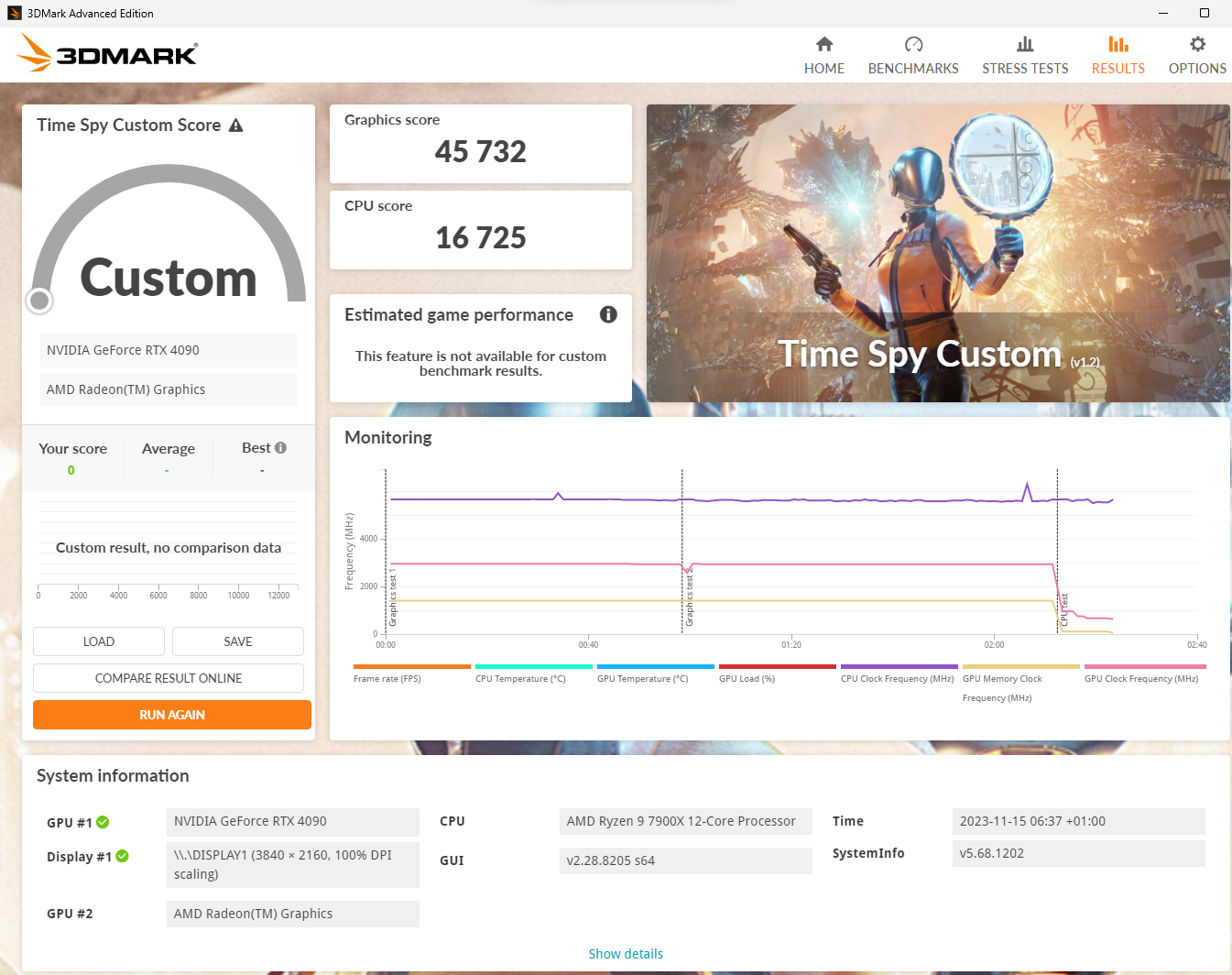Open the Results bar chart icon
Screen dimensions: 1232x975
pyautogui.click(x=1118, y=44)
